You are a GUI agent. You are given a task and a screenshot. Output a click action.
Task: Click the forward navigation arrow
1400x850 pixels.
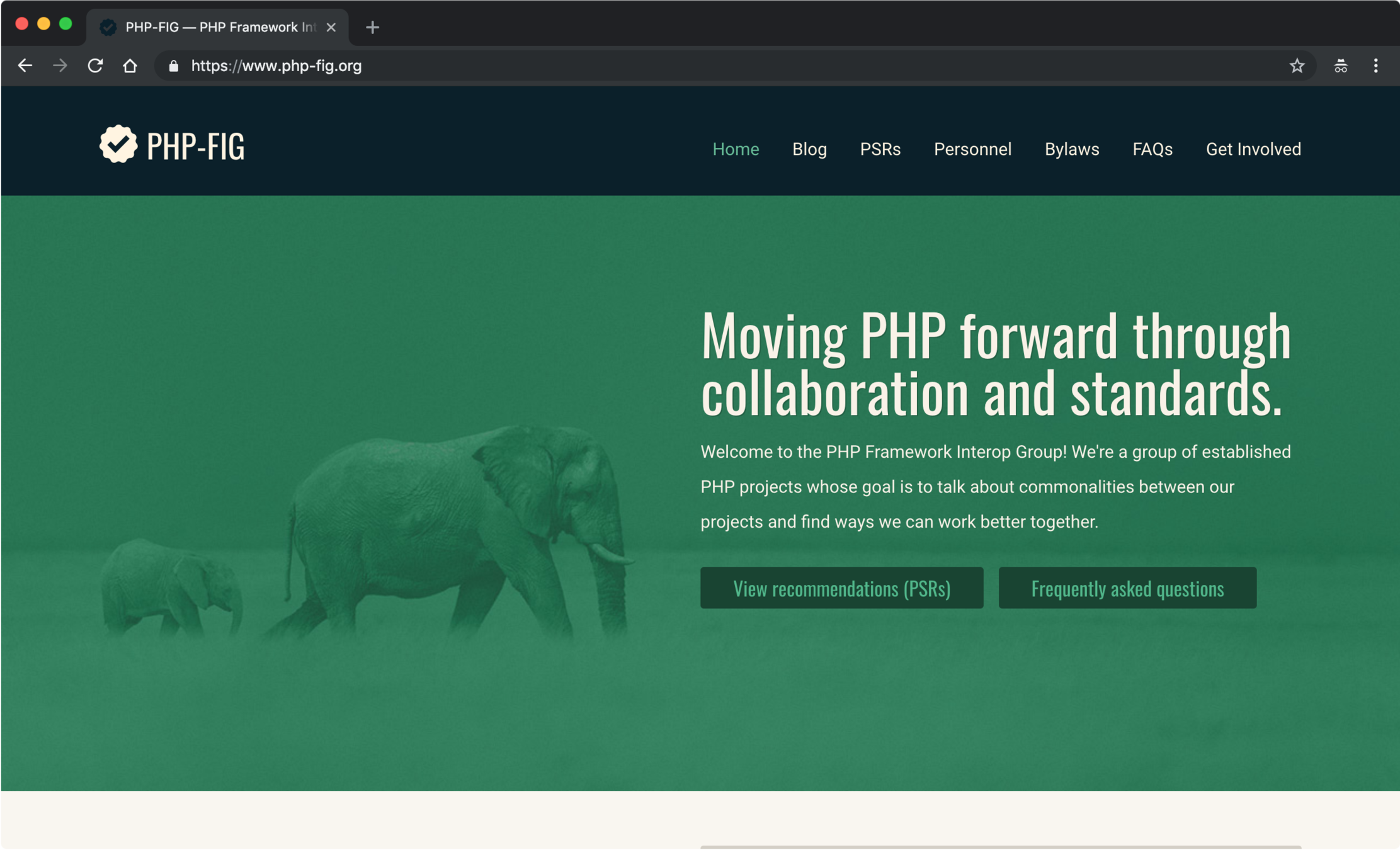tap(60, 65)
